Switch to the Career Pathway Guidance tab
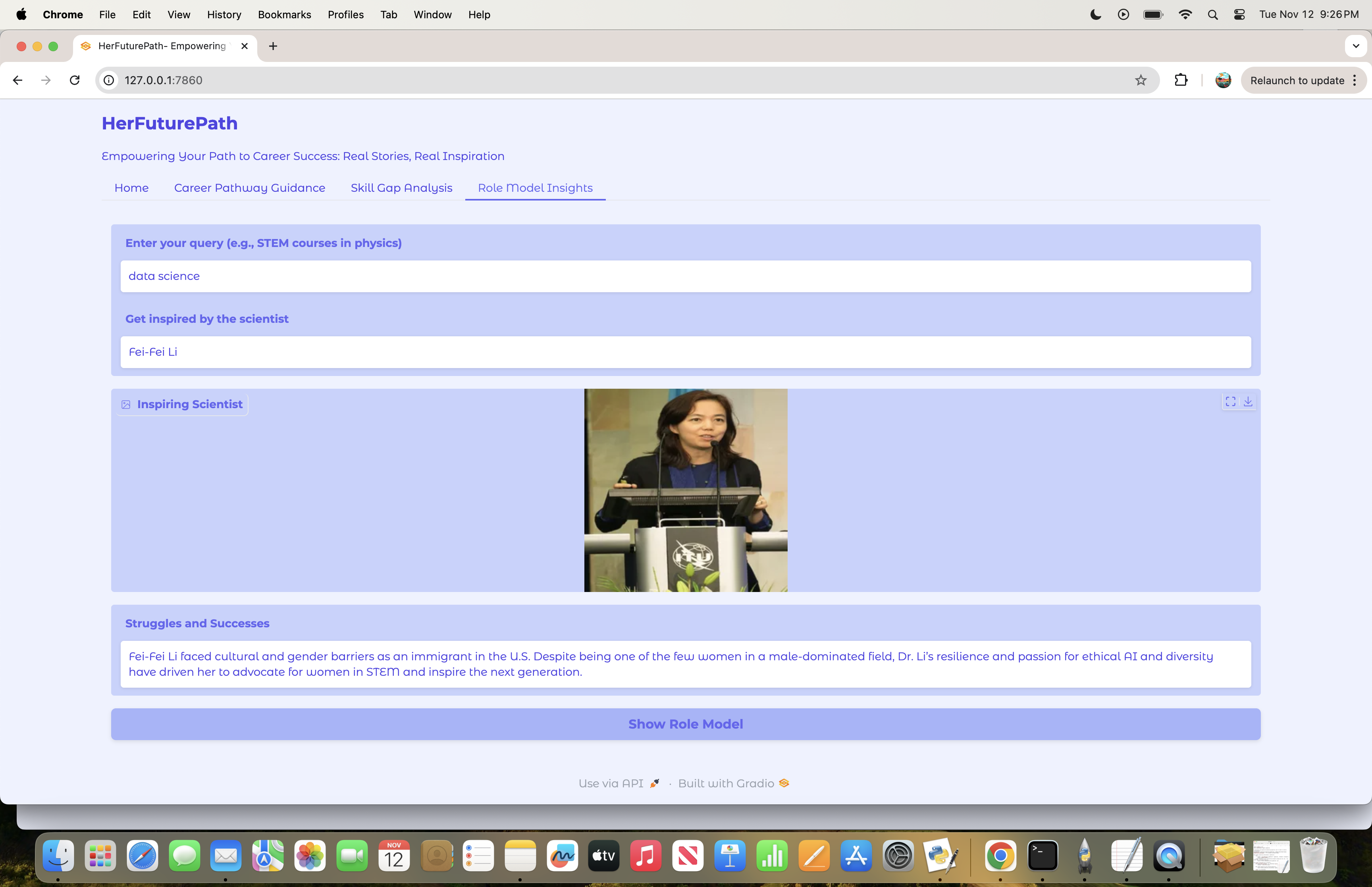 tap(249, 188)
